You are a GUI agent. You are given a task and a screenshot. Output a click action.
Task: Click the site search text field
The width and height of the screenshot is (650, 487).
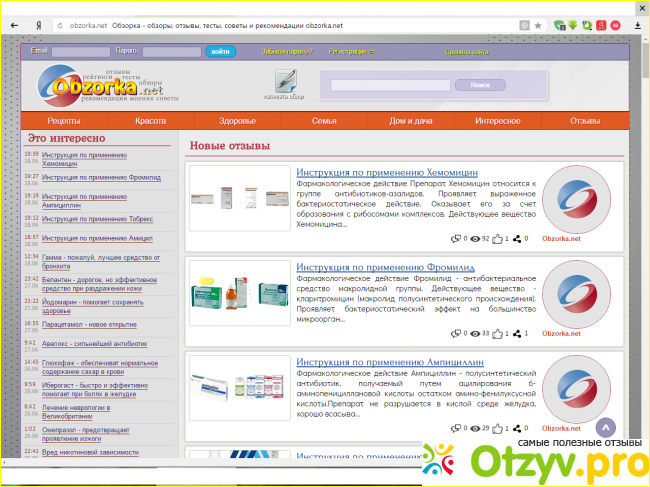(384, 86)
